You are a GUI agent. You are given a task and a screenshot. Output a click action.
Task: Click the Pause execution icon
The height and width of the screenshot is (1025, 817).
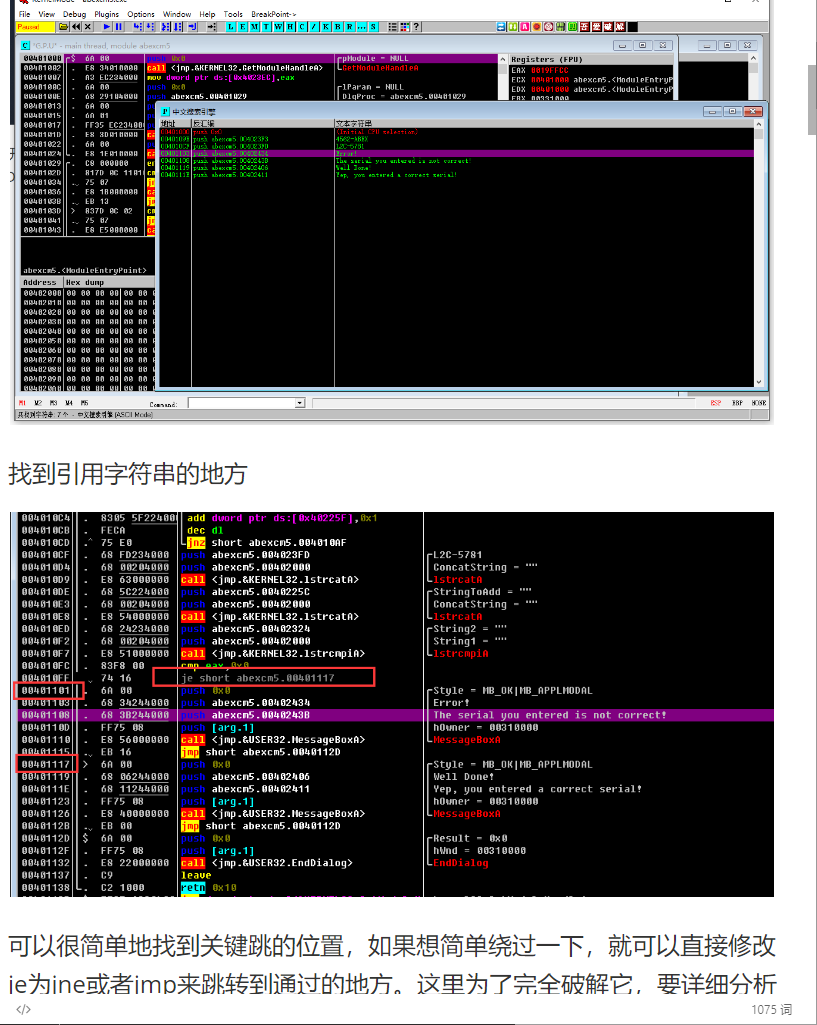(118, 26)
